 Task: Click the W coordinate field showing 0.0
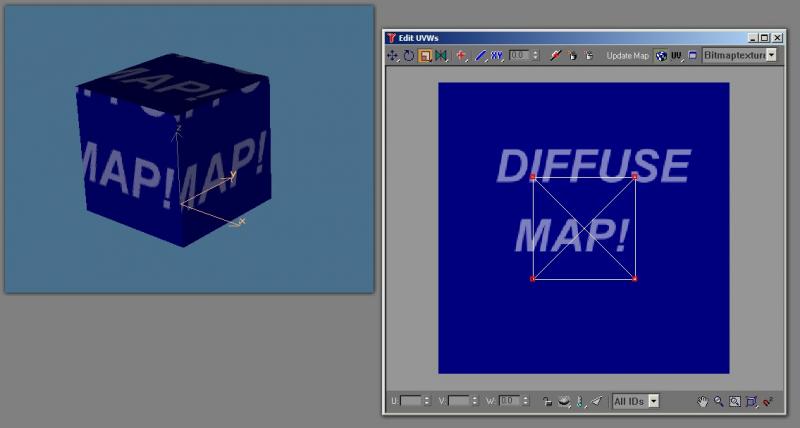510,401
